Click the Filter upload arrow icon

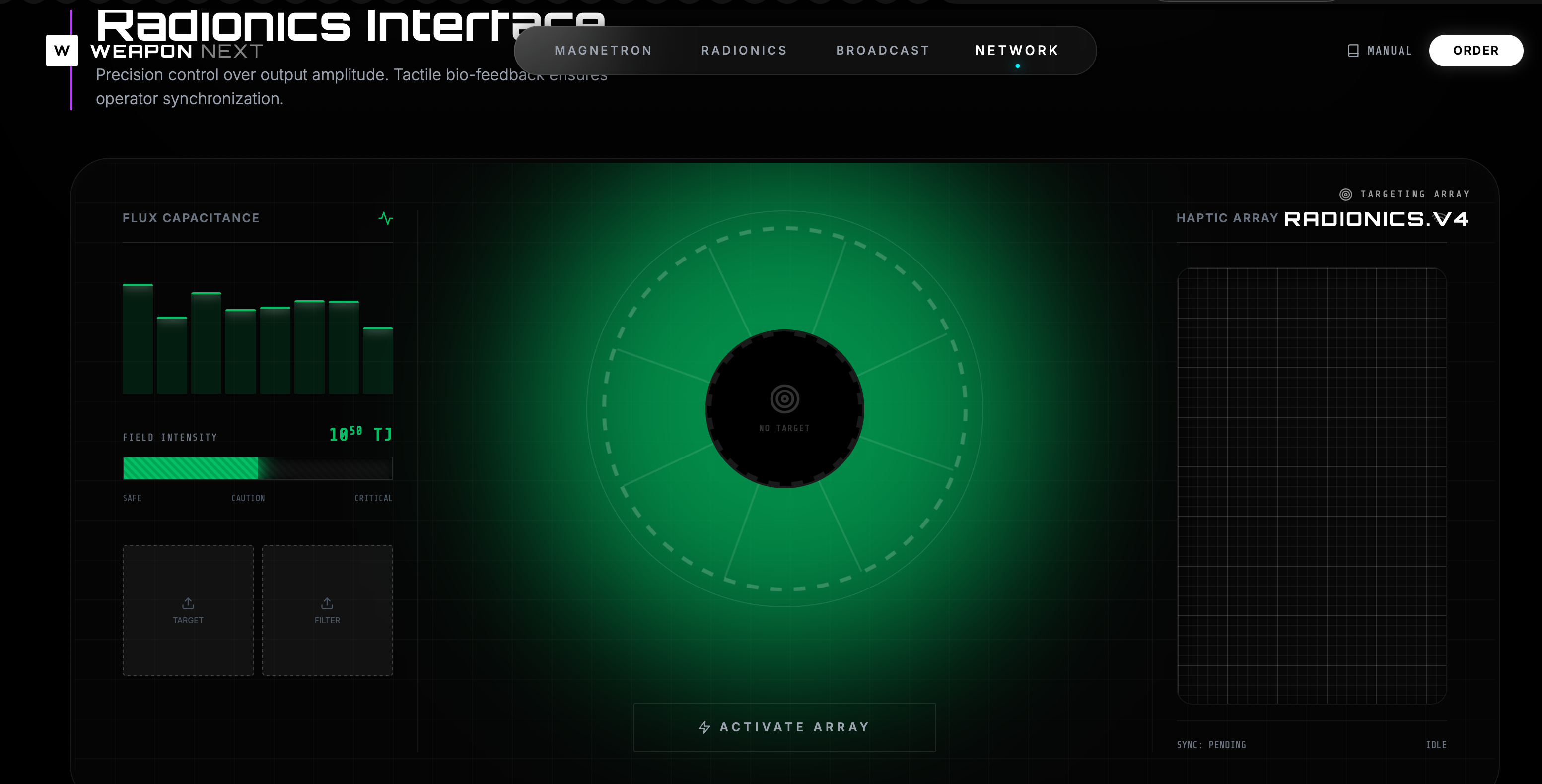(327, 603)
